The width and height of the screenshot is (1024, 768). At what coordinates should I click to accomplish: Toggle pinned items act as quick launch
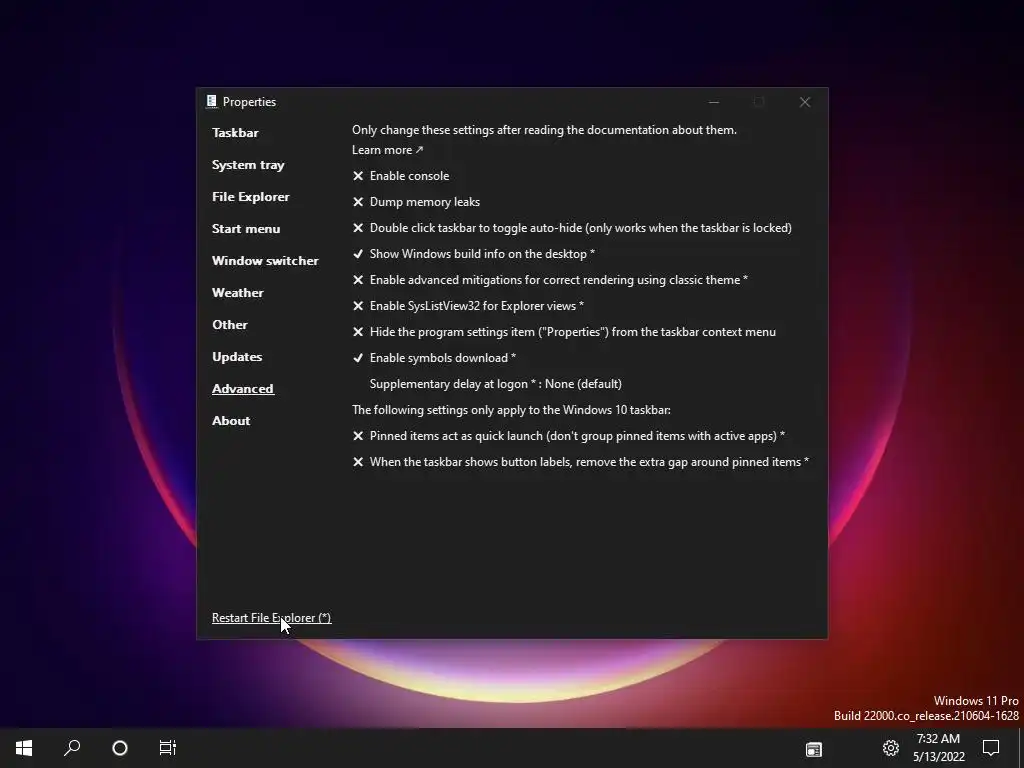pos(568,436)
